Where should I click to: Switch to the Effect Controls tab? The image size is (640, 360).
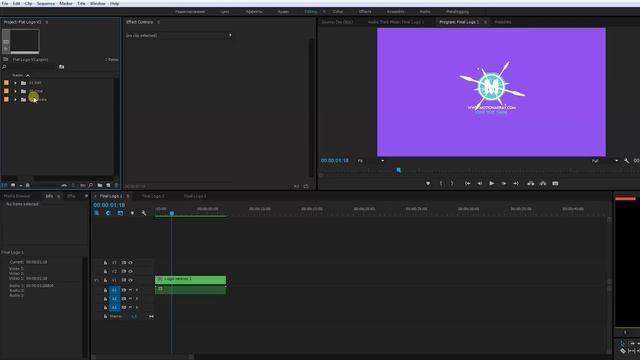(140, 22)
